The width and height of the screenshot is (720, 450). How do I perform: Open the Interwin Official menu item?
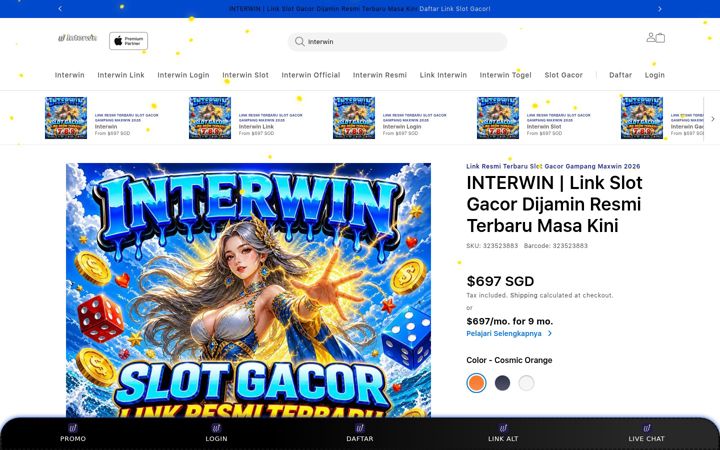311,75
